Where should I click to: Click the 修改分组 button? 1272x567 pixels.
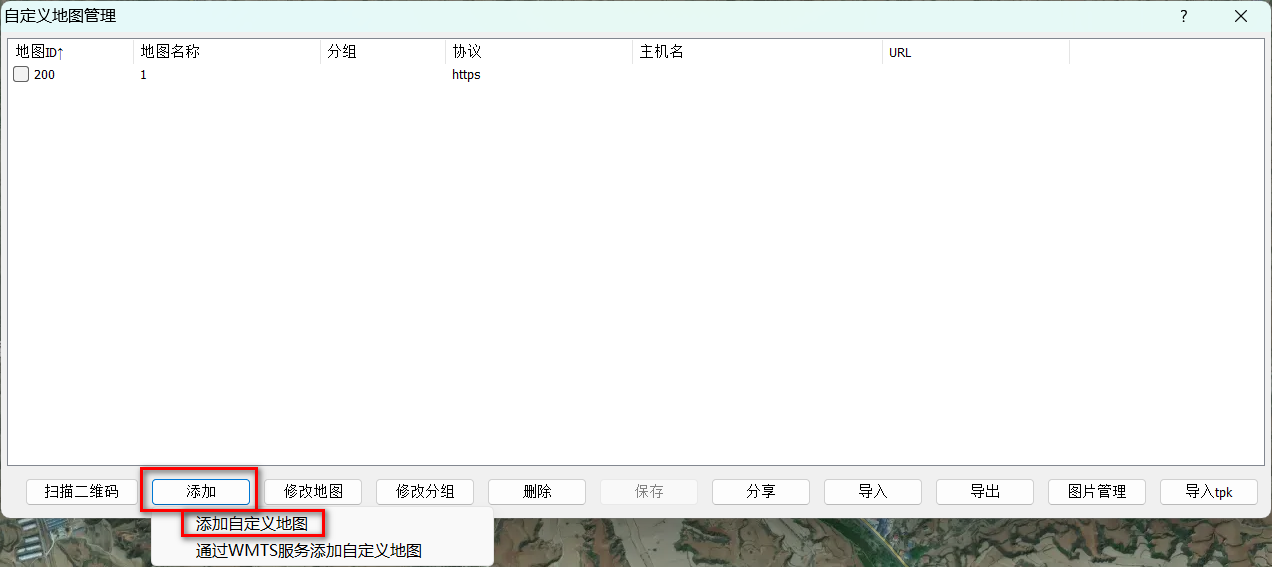click(x=425, y=491)
